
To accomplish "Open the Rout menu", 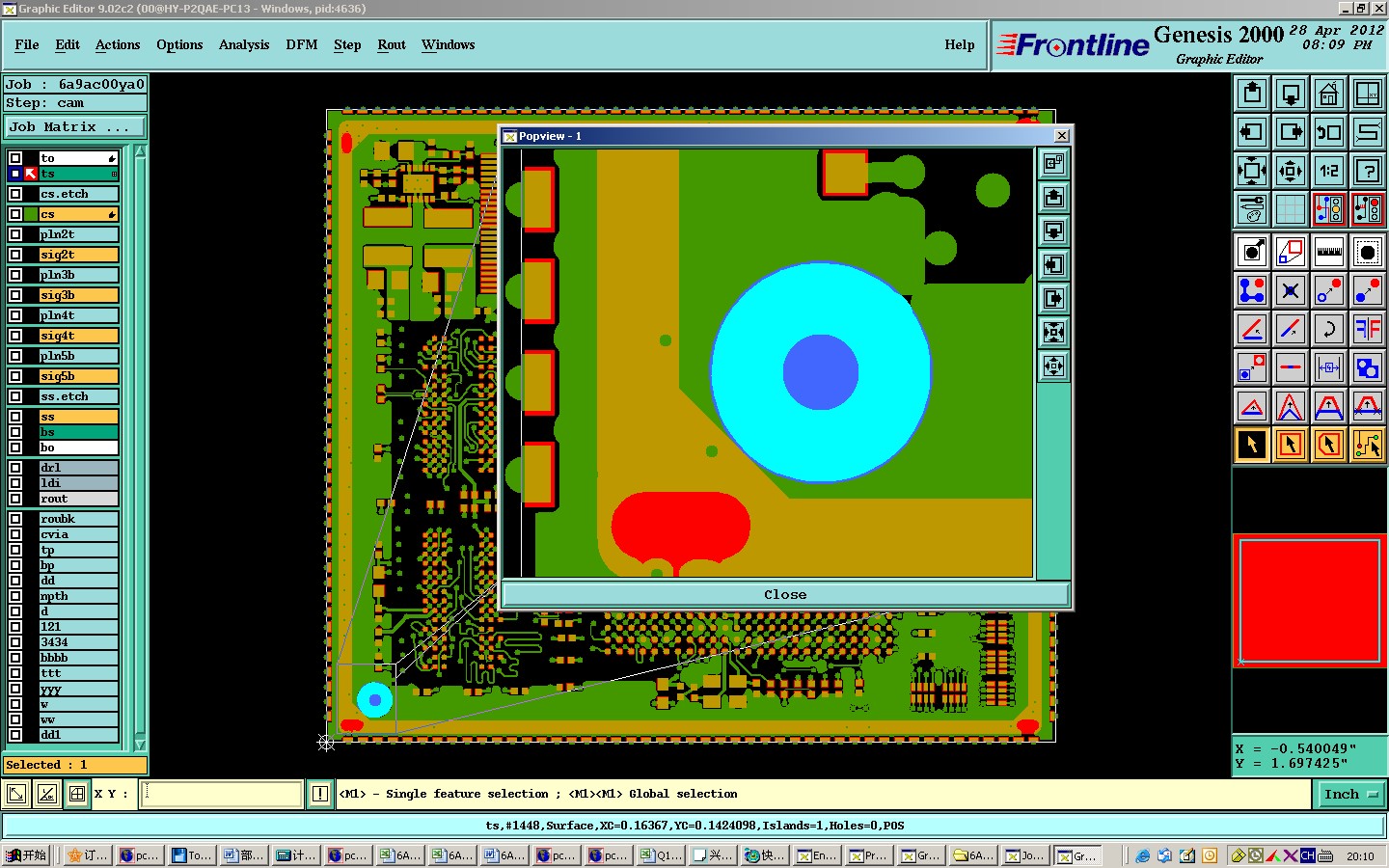I will point(392,45).
